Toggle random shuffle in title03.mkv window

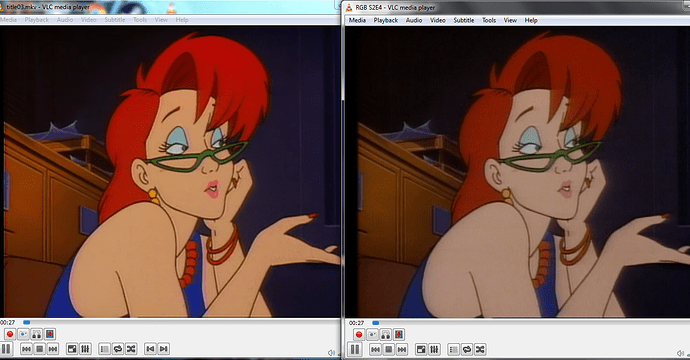pos(131,349)
